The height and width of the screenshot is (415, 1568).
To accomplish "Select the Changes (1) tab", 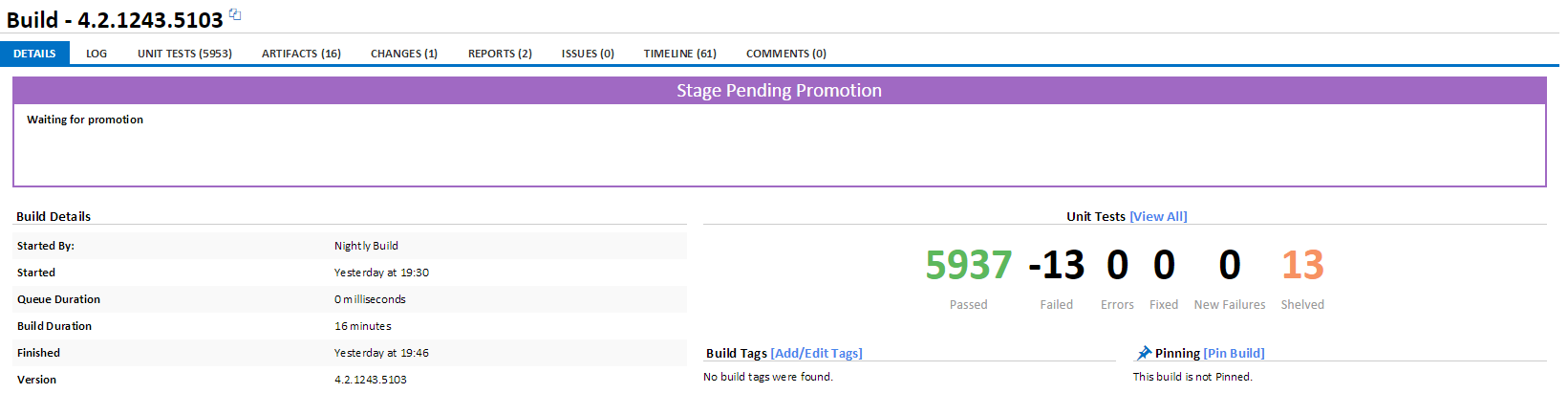I will 404,54.
